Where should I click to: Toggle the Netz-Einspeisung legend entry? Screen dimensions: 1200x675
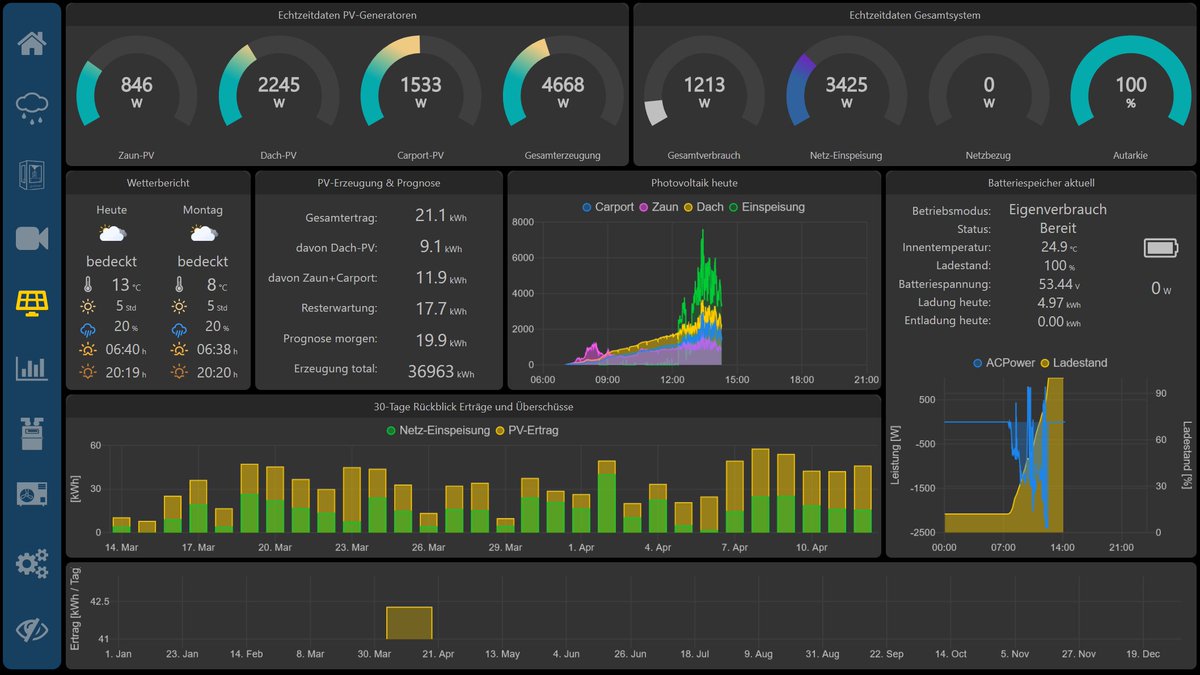point(438,430)
